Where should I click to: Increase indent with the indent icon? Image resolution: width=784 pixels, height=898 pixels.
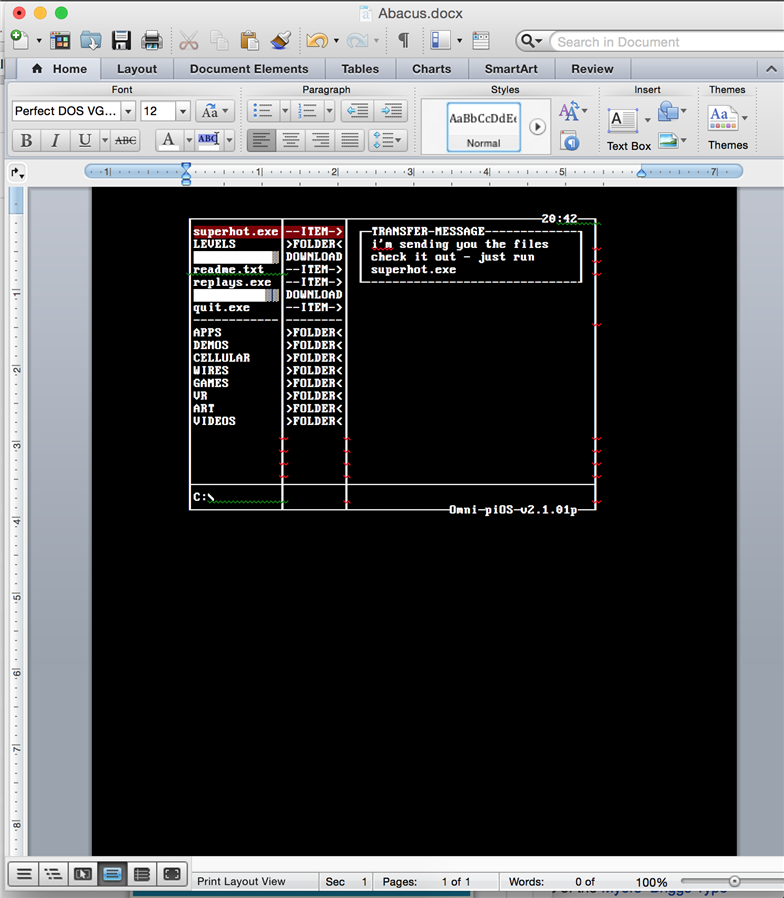pos(392,111)
